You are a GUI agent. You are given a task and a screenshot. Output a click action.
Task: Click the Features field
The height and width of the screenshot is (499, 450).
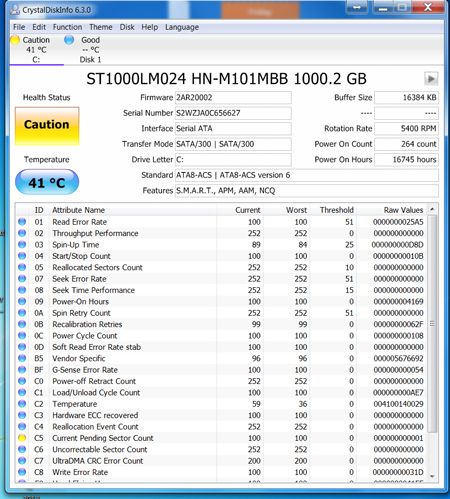coord(307,191)
